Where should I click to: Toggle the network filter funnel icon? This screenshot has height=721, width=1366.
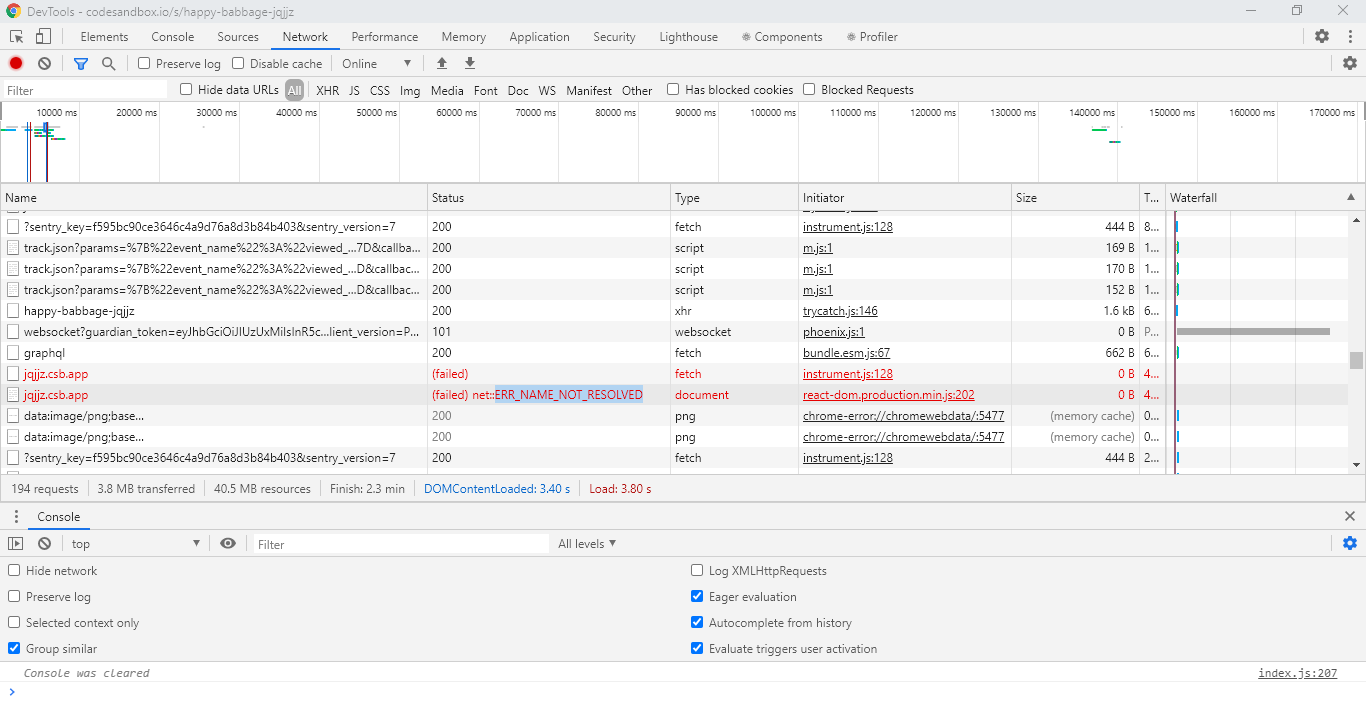81,63
